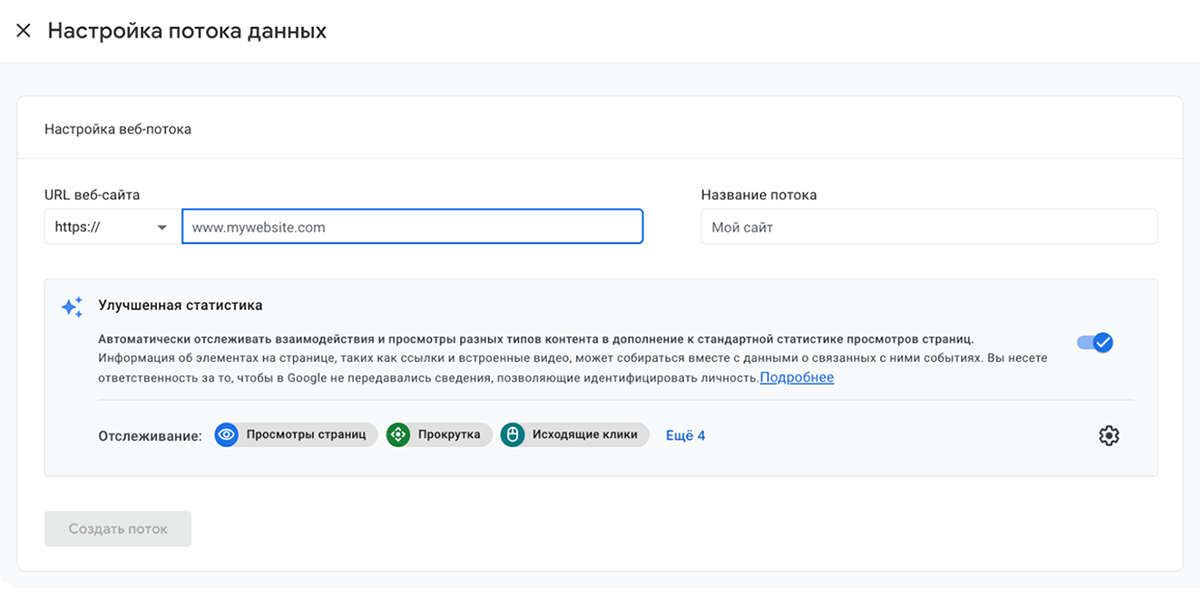Select the Прокрутка chip label
This screenshot has height=600, width=1200.
pos(449,435)
